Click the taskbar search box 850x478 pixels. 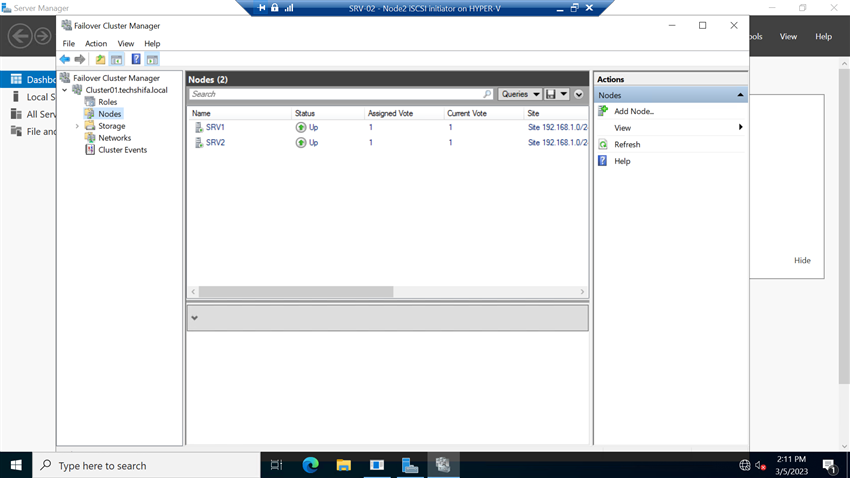tap(146, 466)
